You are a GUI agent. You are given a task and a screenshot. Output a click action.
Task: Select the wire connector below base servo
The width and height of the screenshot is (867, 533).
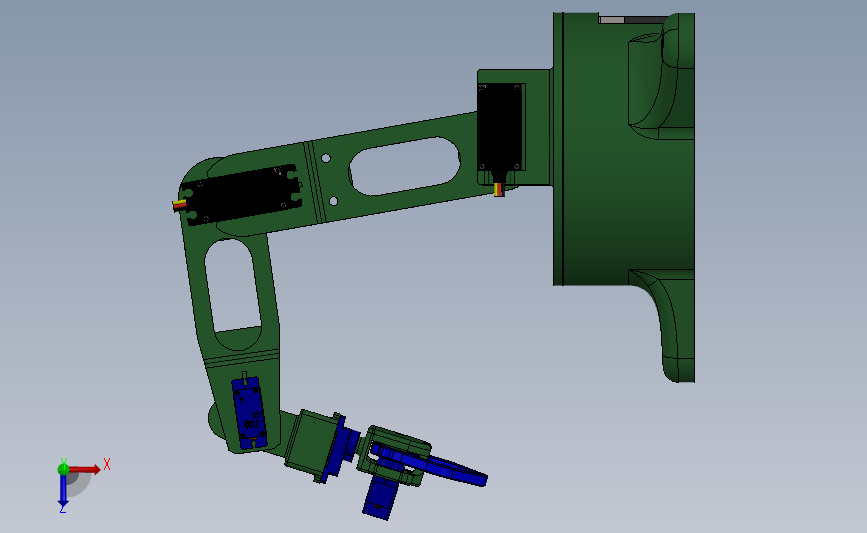(499, 189)
